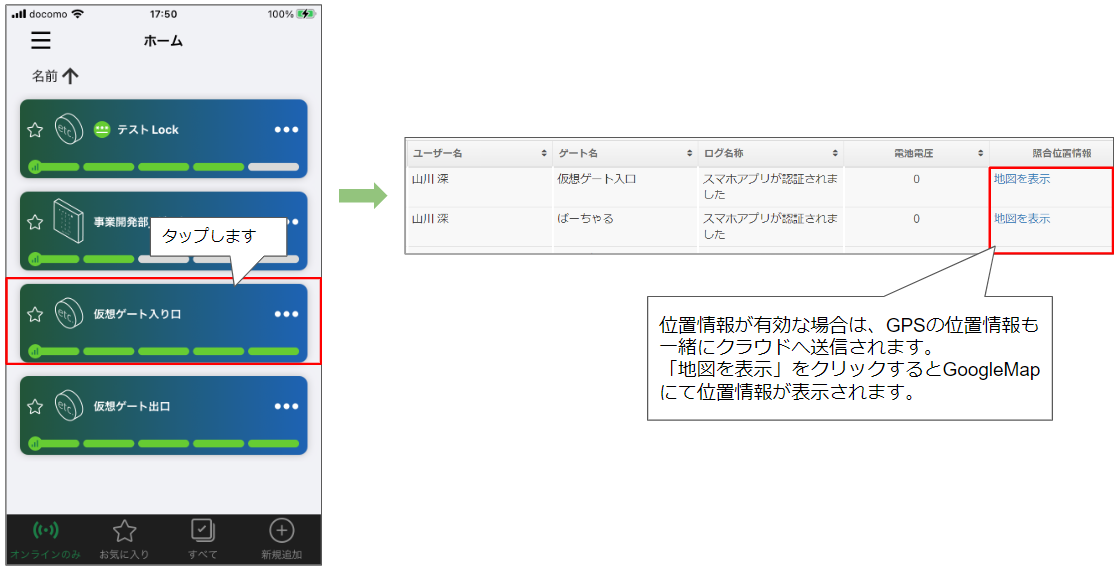This screenshot has width=1119, height=573.
Task: Select the オンラインのみ tab
Action: (x=46, y=540)
